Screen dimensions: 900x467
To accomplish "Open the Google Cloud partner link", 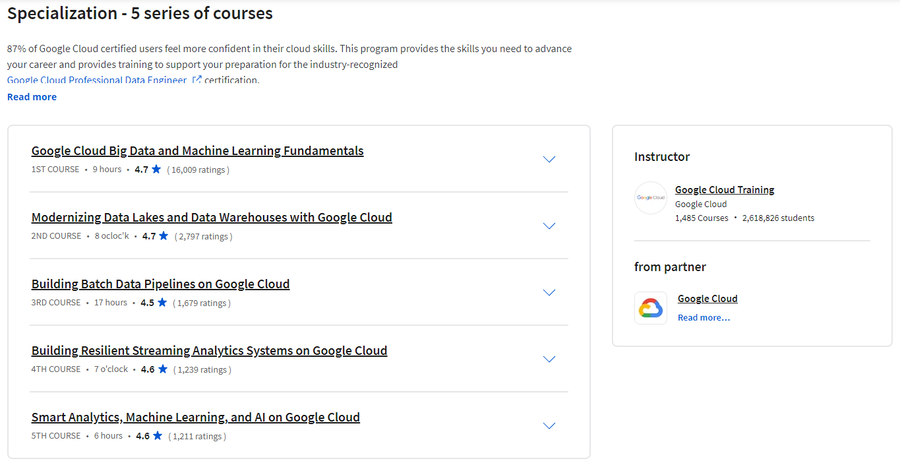I will (x=707, y=299).
